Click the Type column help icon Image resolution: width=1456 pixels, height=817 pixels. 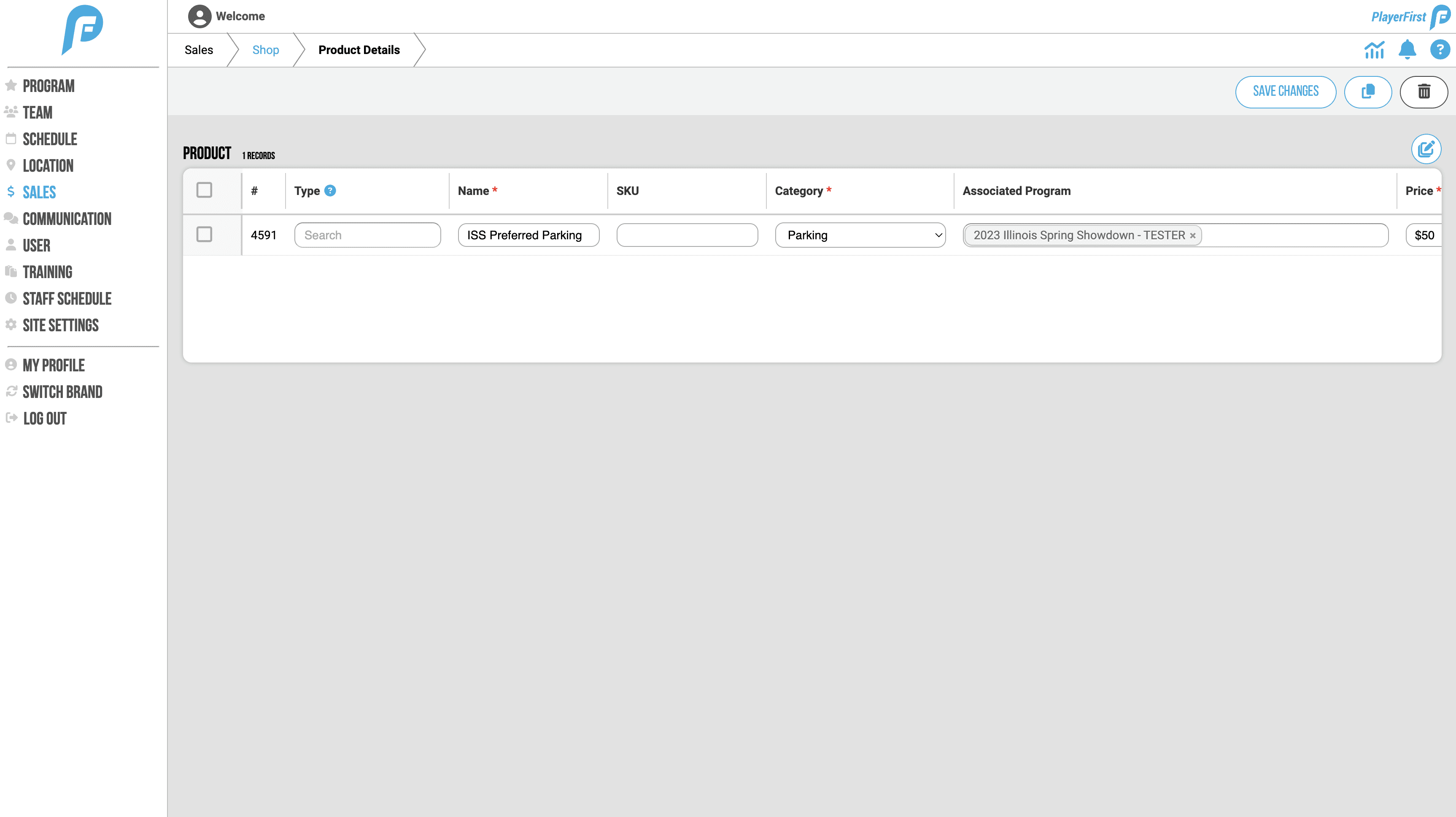point(331,191)
